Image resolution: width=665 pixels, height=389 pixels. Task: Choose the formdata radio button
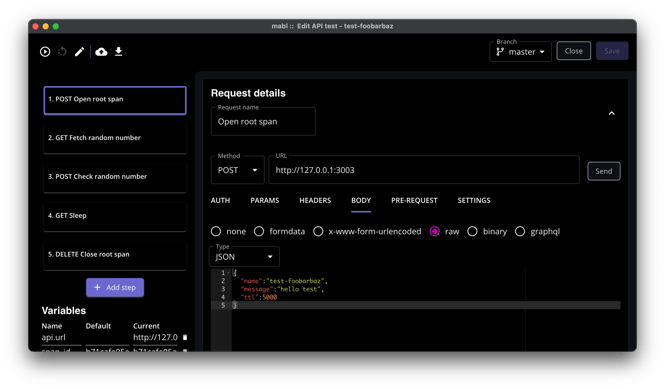tap(259, 231)
